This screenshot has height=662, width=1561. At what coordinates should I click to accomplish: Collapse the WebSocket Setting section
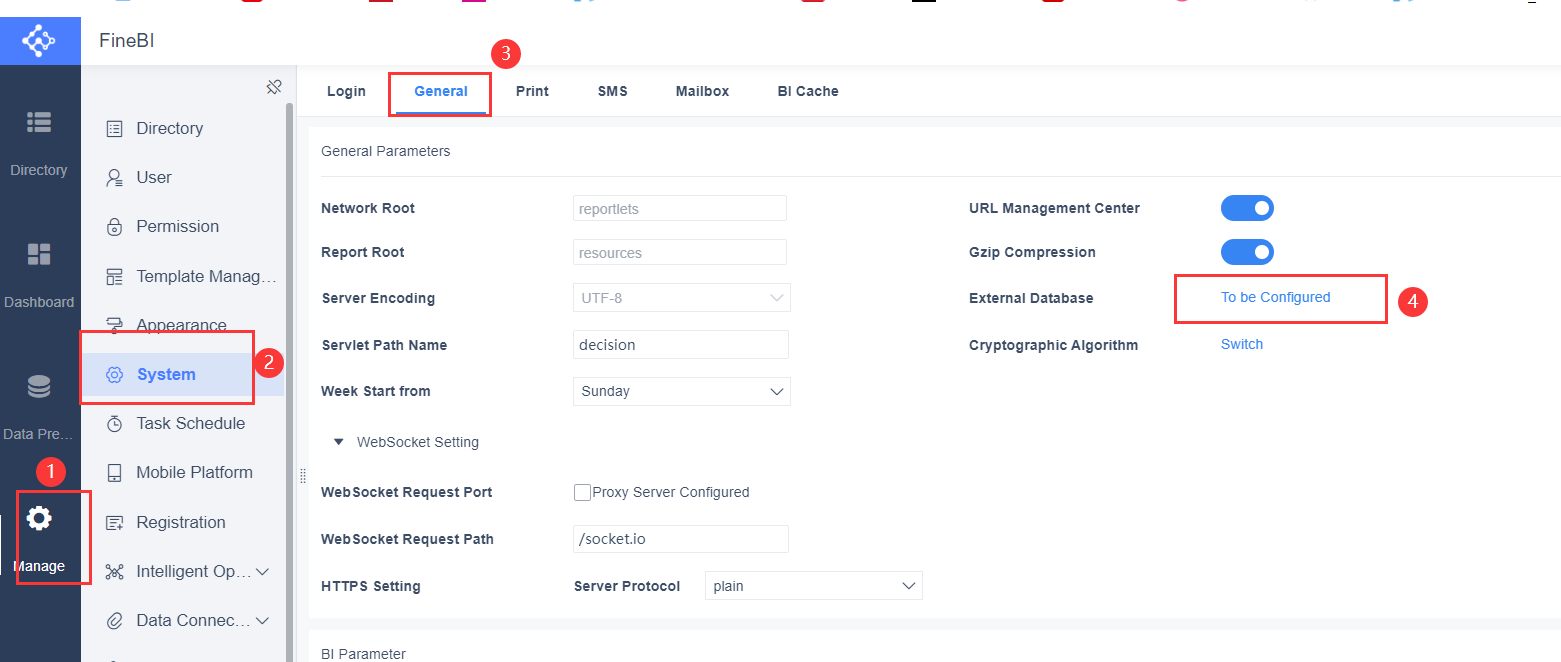point(338,441)
